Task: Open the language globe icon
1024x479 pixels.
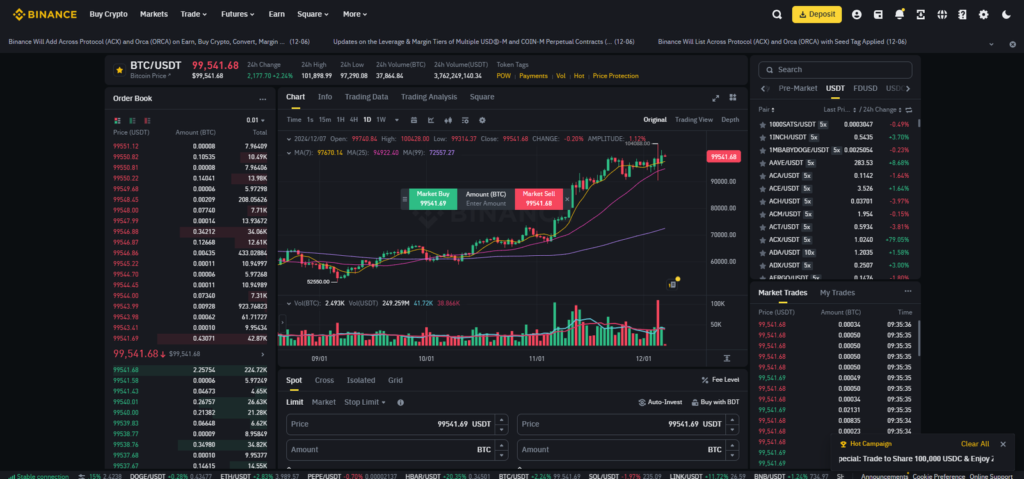Action: pos(942,14)
